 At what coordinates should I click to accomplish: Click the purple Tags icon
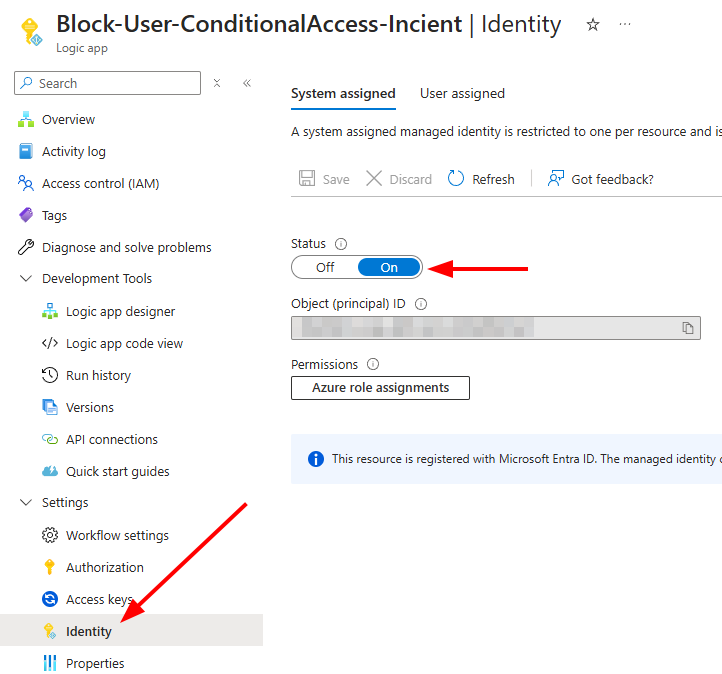point(26,215)
